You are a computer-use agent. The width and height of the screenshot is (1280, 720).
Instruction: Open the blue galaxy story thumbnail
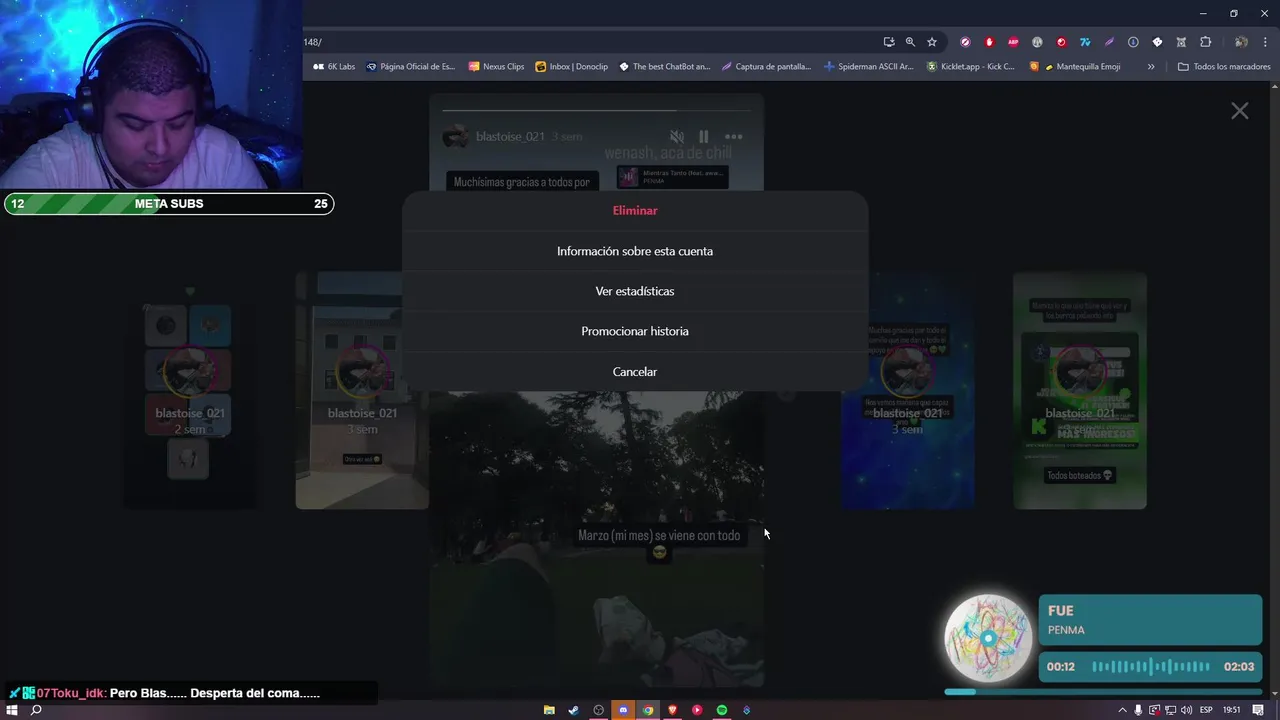pos(907,390)
